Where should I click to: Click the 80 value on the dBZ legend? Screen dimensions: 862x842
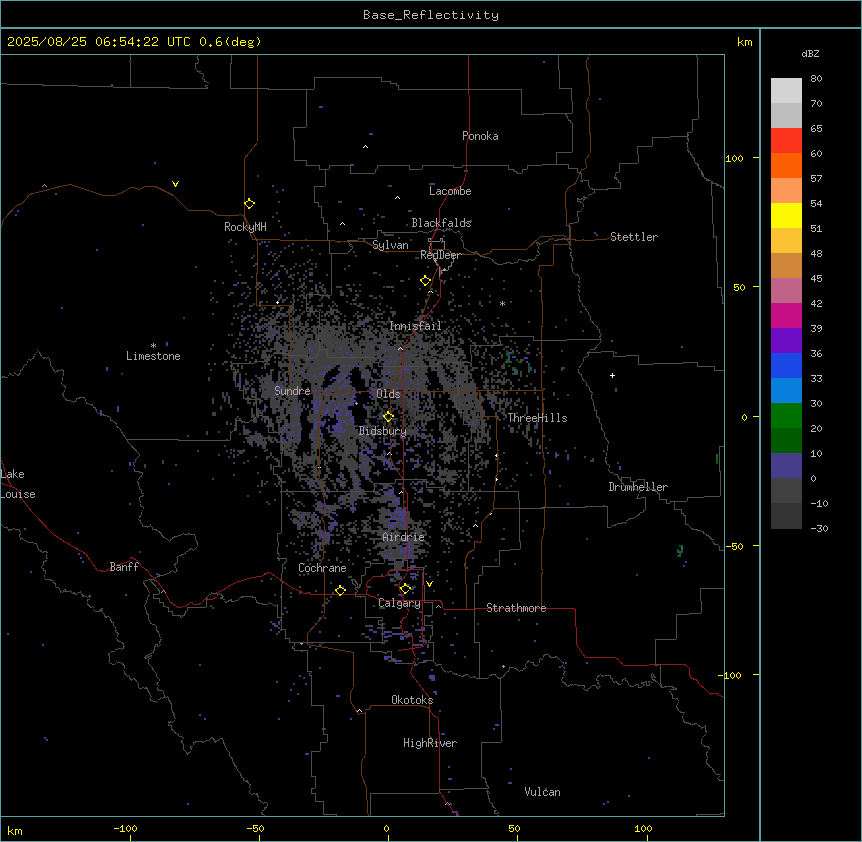[x=816, y=79]
